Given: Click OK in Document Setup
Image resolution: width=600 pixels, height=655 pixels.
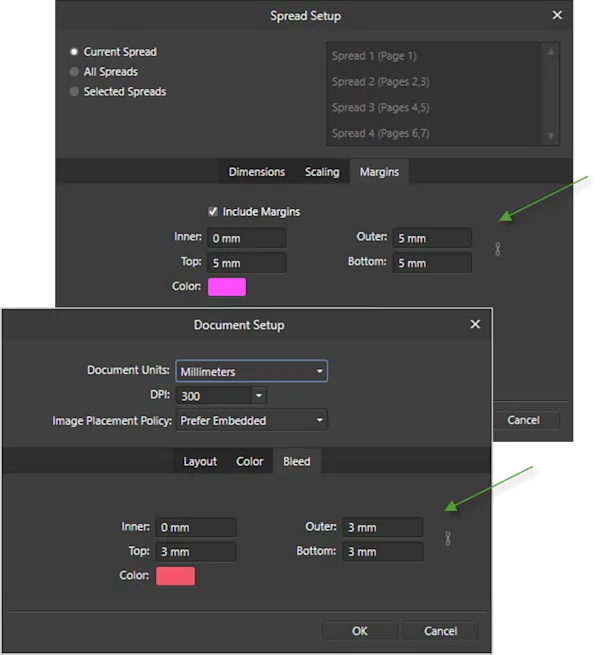Looking at the screenshot, I should [x=359, y=631].
